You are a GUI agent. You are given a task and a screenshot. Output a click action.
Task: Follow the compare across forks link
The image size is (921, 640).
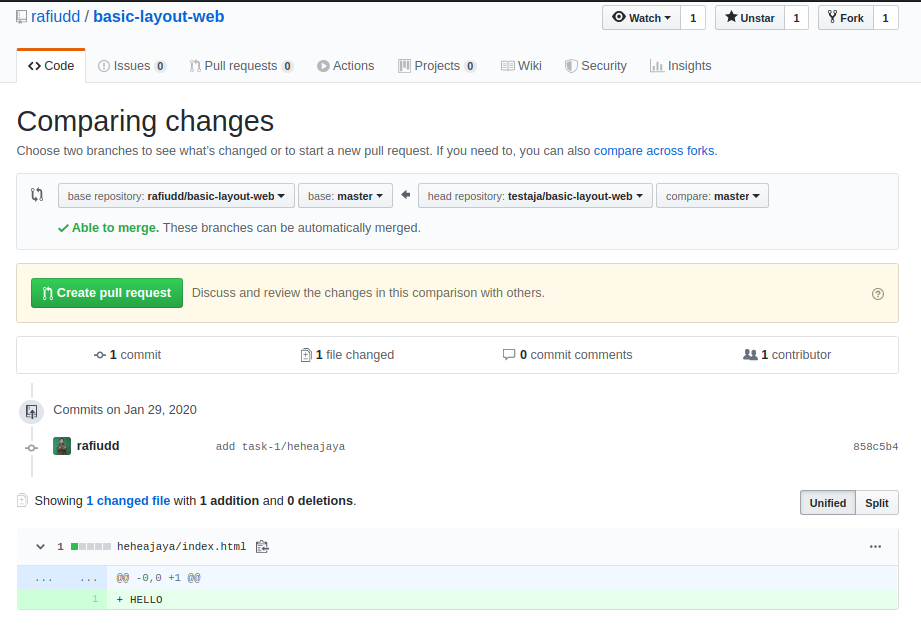(654, 151)
